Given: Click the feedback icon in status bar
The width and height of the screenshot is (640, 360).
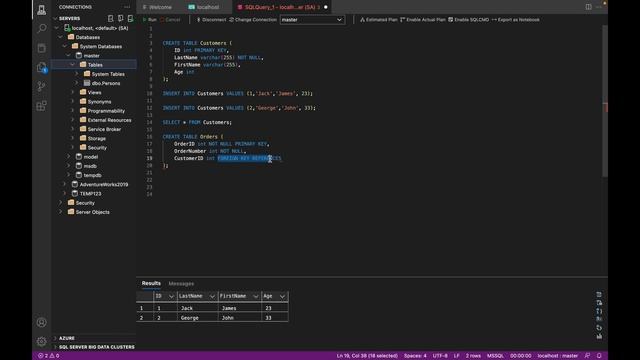Looking at the screenshot, I should pos(587,356).
